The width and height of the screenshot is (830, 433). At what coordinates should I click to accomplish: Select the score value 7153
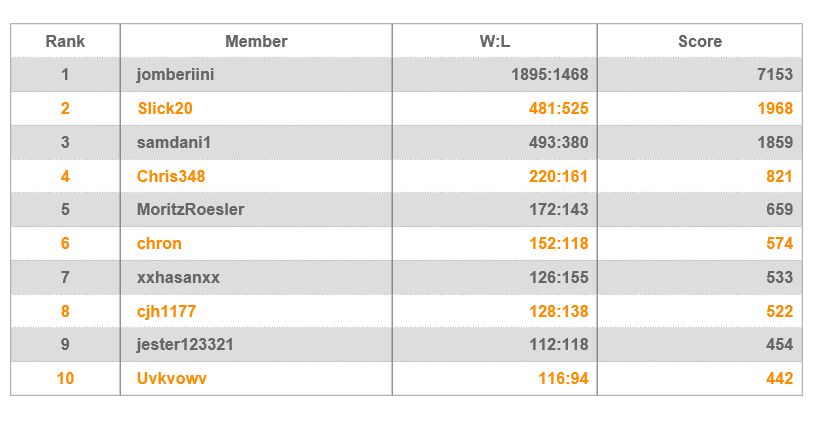pyautogui.click(x=775, y=75)
